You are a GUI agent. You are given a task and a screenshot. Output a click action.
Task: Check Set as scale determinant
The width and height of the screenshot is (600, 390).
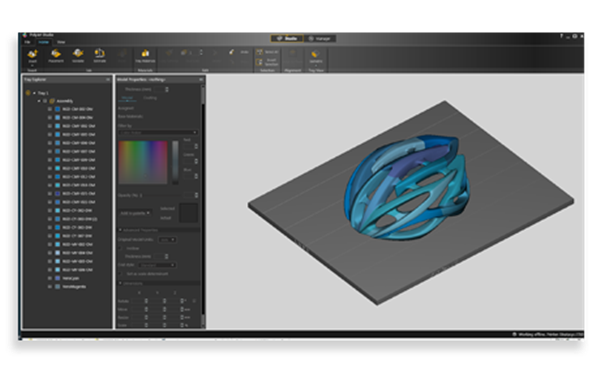pos(120,274)
